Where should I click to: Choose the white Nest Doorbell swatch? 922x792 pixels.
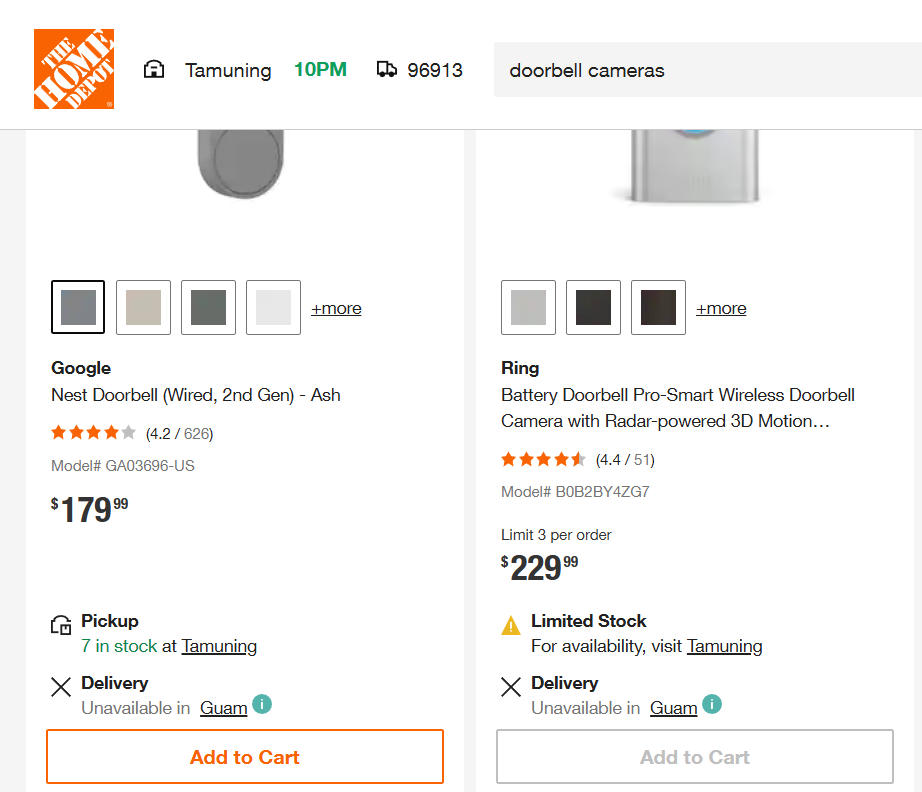pos(273,308)
